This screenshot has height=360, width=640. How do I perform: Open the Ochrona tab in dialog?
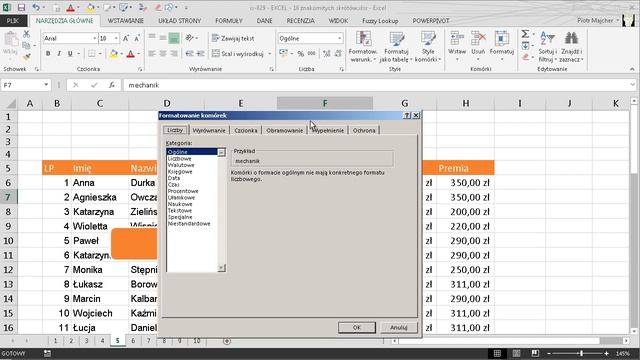click(364, 130)
